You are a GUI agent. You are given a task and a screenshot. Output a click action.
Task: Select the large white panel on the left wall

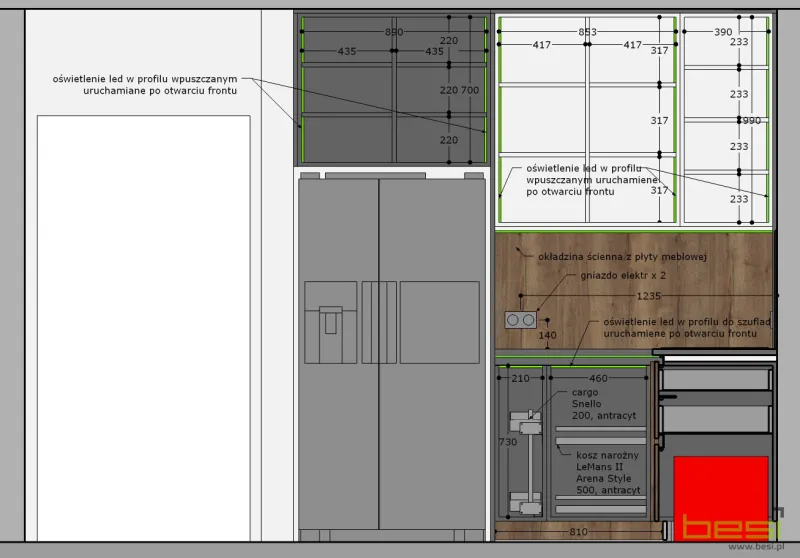(x=144, y=328)
